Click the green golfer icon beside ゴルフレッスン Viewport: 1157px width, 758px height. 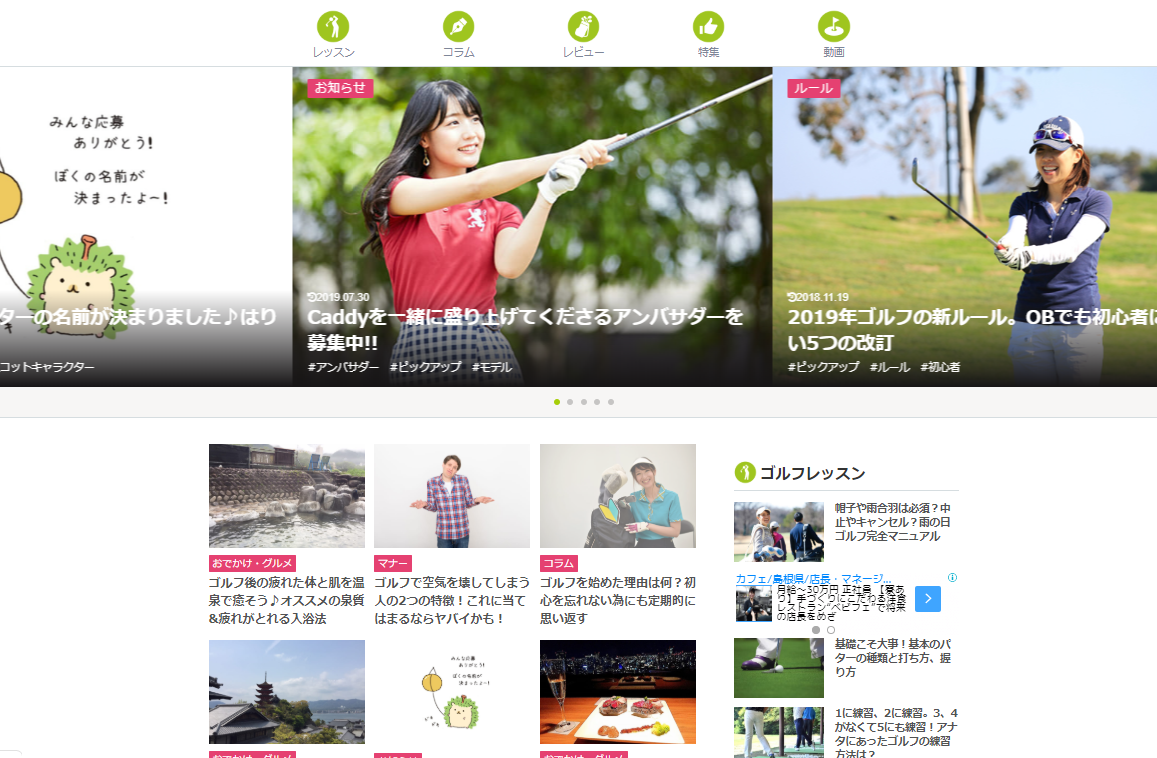pyautogui.click(x=745, y=473)
